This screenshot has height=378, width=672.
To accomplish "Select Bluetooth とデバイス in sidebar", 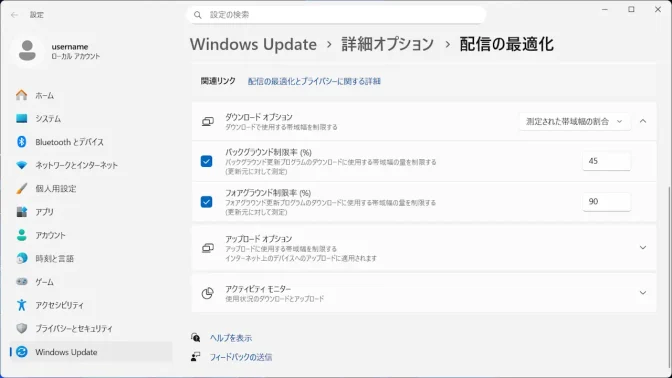I will coord(91,142).
